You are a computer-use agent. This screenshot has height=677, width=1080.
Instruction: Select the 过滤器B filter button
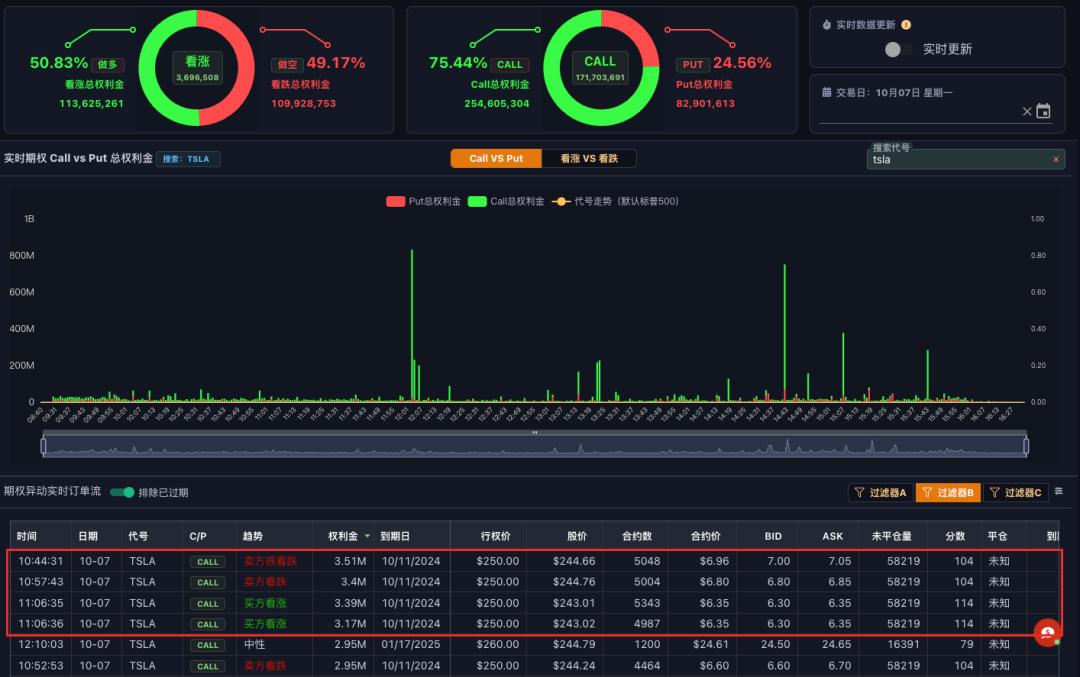click(947, 492)
